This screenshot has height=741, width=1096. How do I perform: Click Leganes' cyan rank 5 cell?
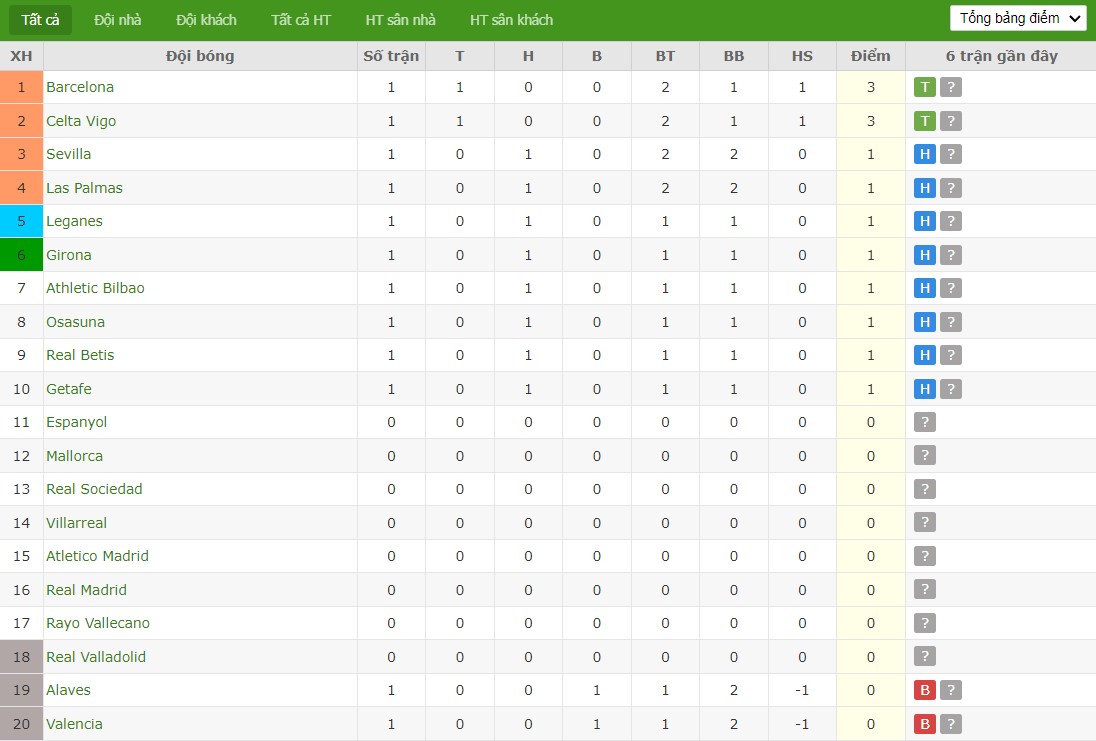coord(22,222)
